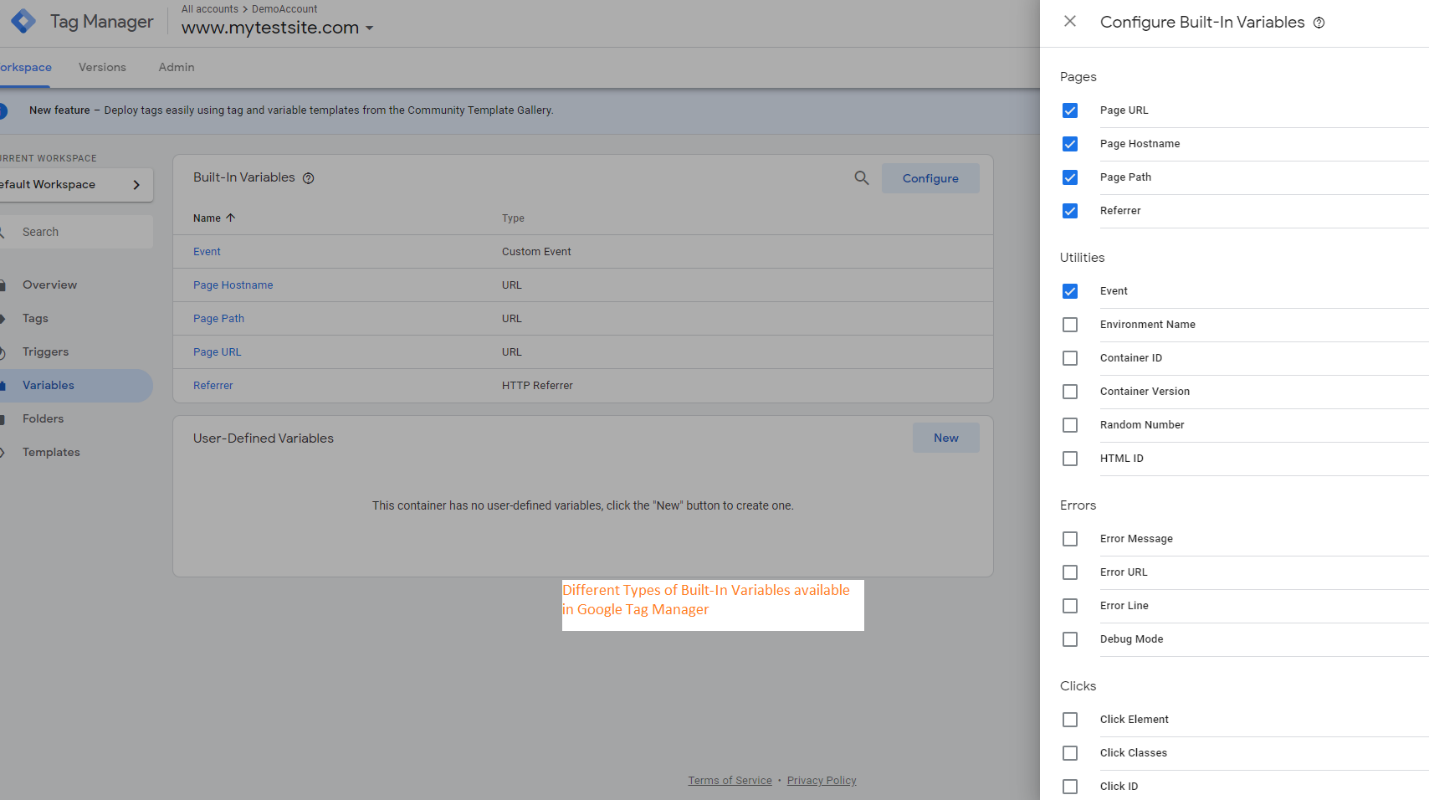Enable the Container ID variable
Image resolution: width=1429 pixels, height=800 pixels.
(x=1070, y=358)
